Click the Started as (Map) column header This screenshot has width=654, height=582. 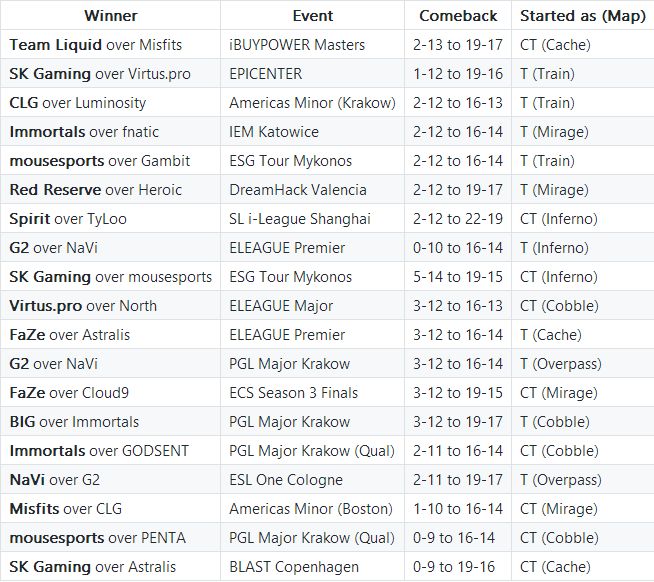pos(582,16)
